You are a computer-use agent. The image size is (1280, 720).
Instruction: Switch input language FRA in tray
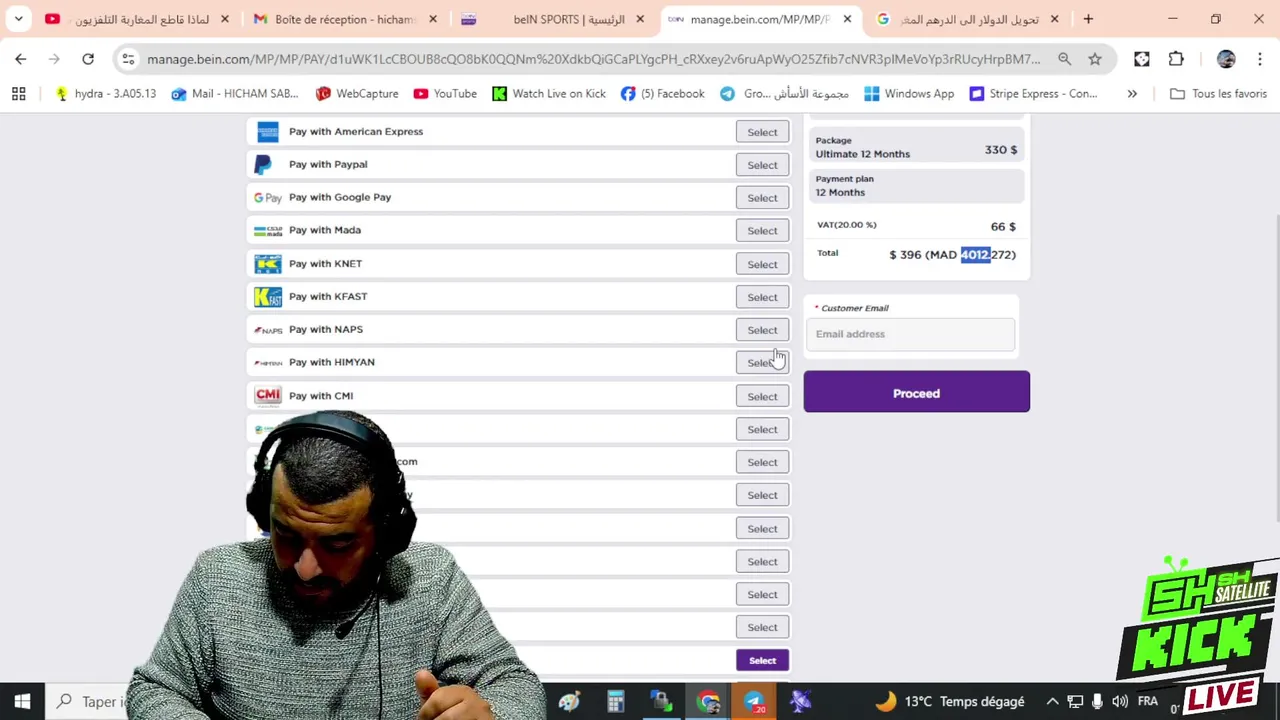click(1147, 702)
